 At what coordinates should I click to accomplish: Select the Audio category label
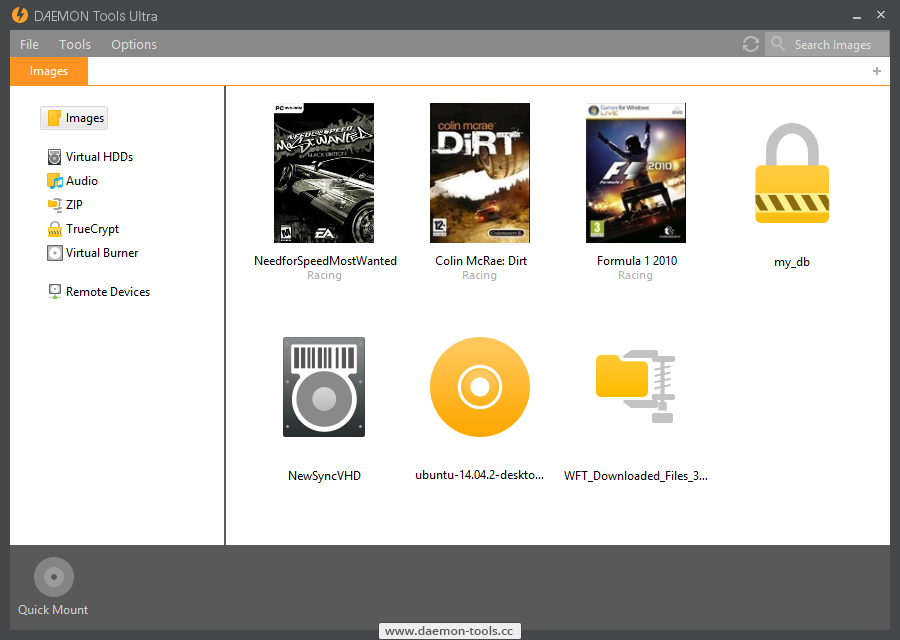(82, 181)
